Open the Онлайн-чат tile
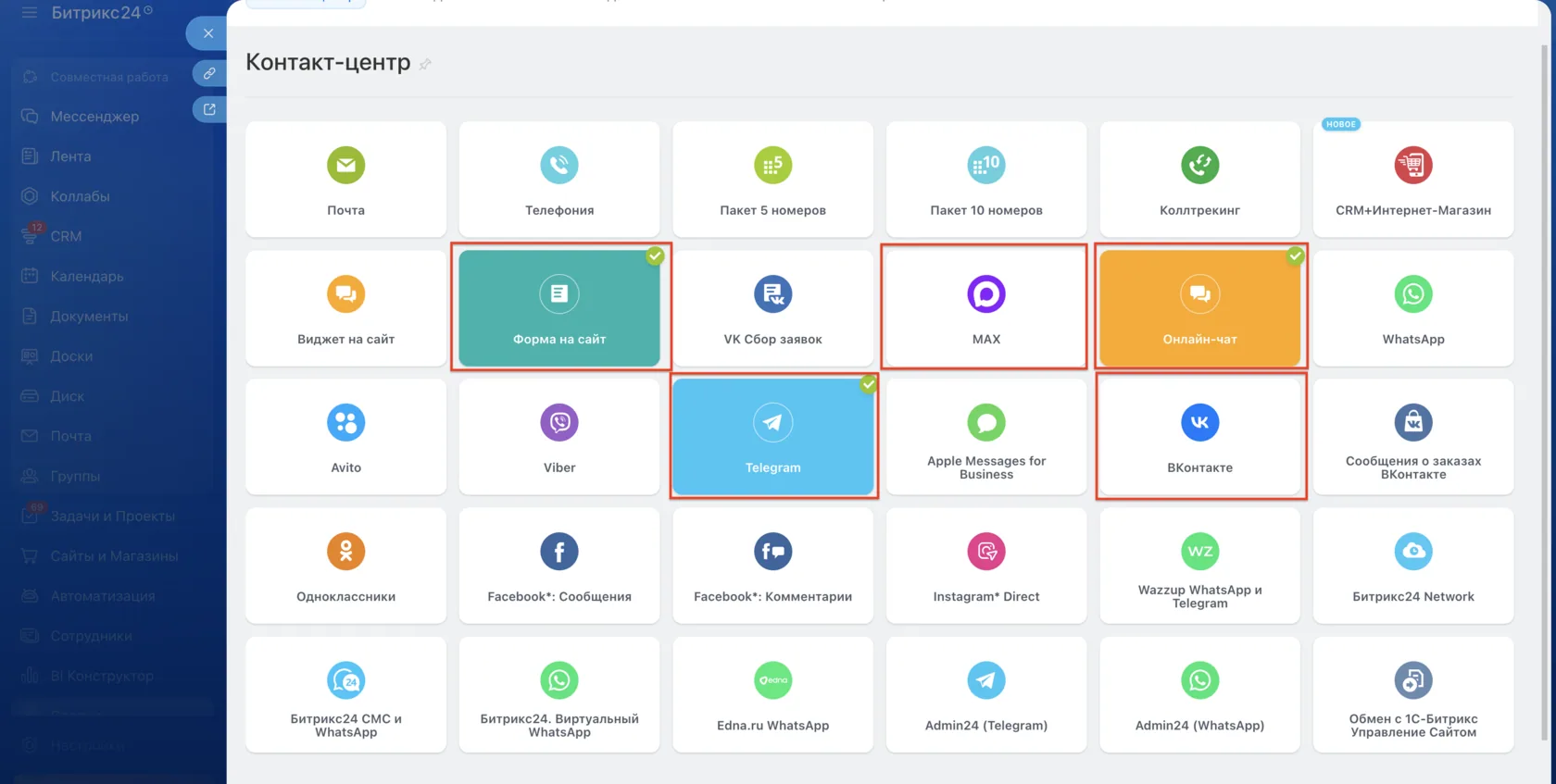The image size is (1556, 784). (1199, 307)
